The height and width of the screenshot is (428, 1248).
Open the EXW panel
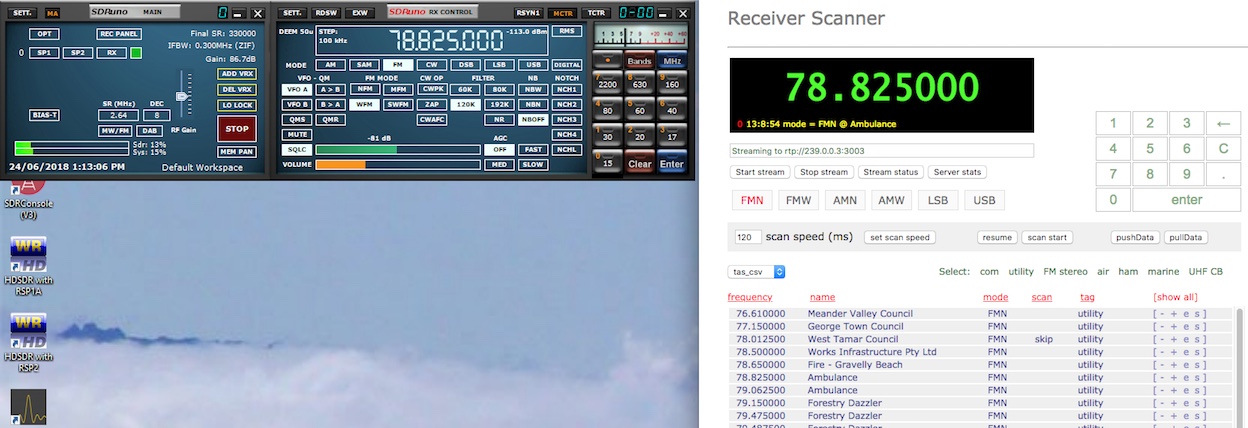359,13
